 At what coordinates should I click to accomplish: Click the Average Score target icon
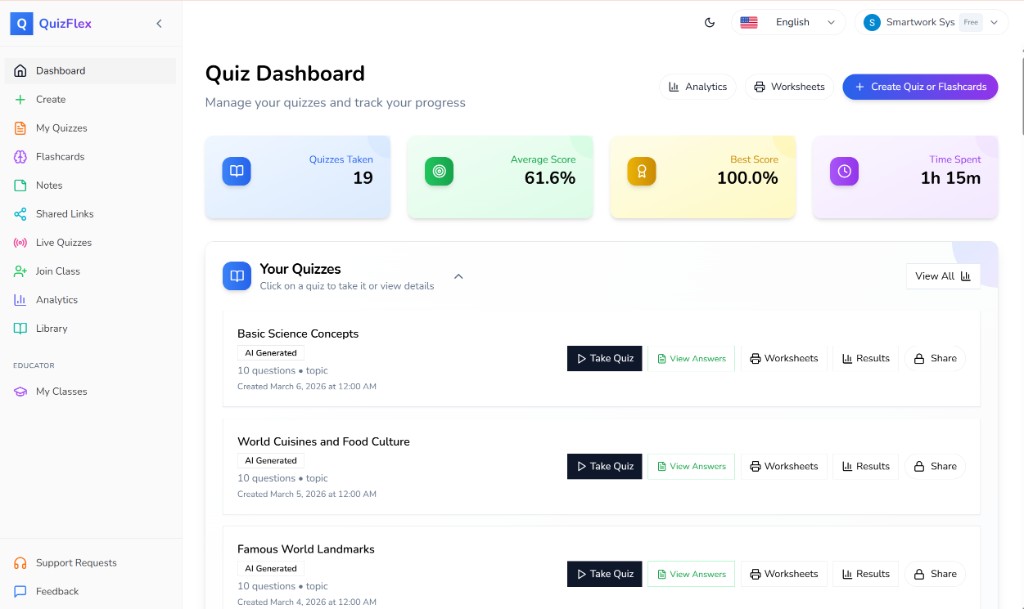tap(439, 171)
